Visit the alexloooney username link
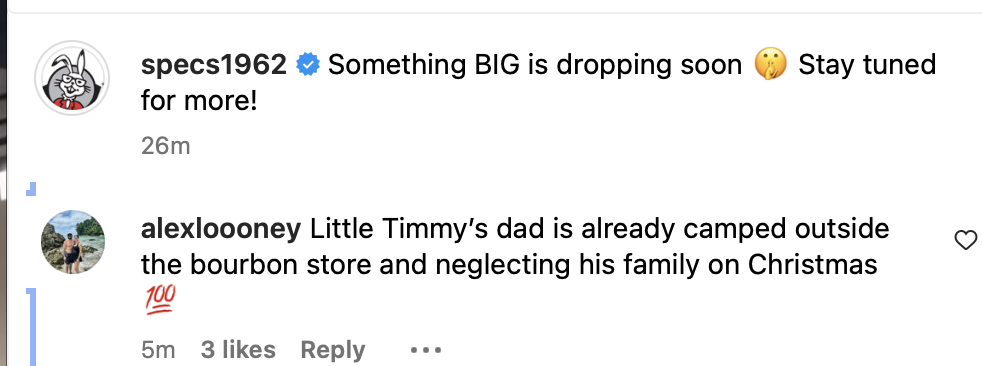Screen dimensions: 982x366 click(x=221, y=229)
